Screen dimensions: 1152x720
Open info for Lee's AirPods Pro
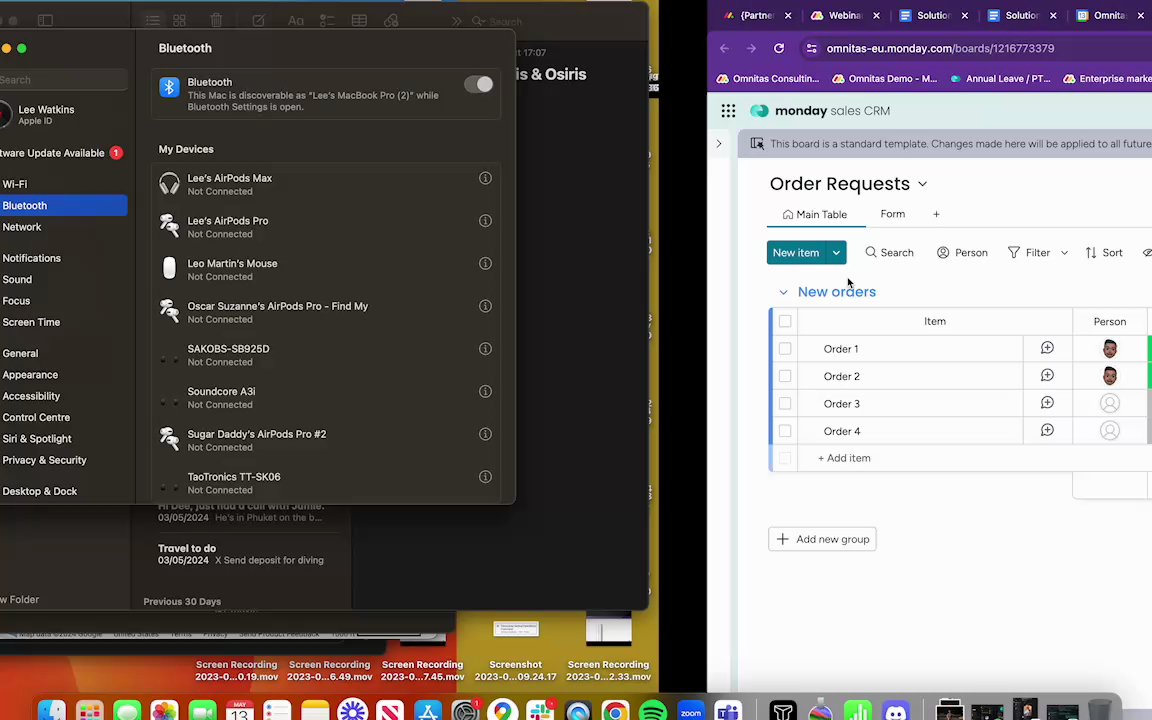coord(485,221)
